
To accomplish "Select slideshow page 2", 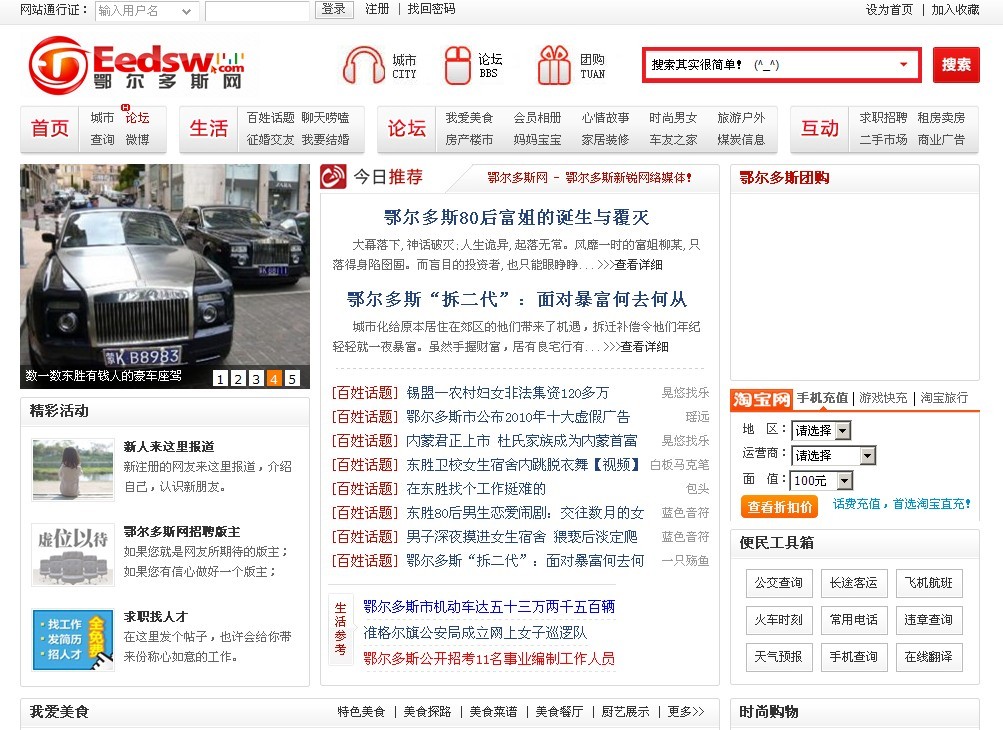I will coord(238,379).
